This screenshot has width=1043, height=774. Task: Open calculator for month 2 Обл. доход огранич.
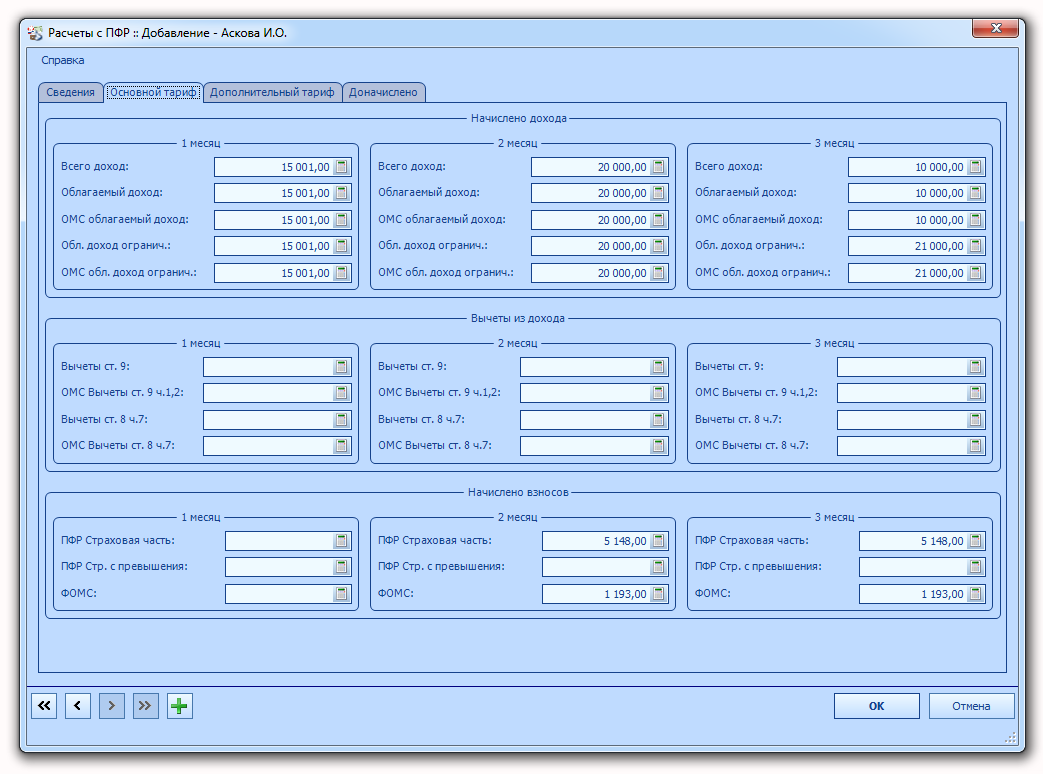(x=659, y=246)
